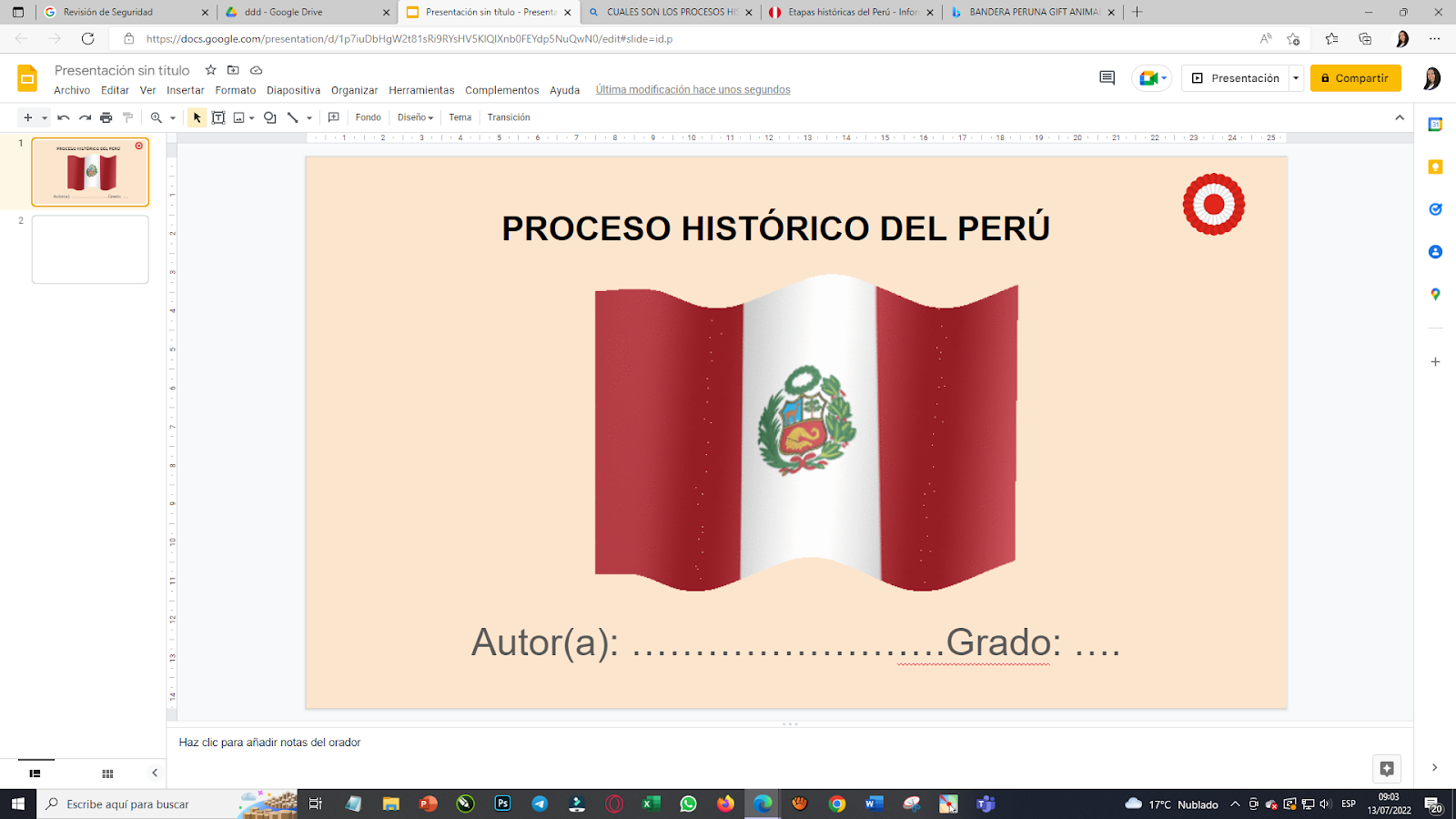Get add-ons with the side panel plus
This screenshot has width=1456, height=819.
click(x=1435, y=361)
